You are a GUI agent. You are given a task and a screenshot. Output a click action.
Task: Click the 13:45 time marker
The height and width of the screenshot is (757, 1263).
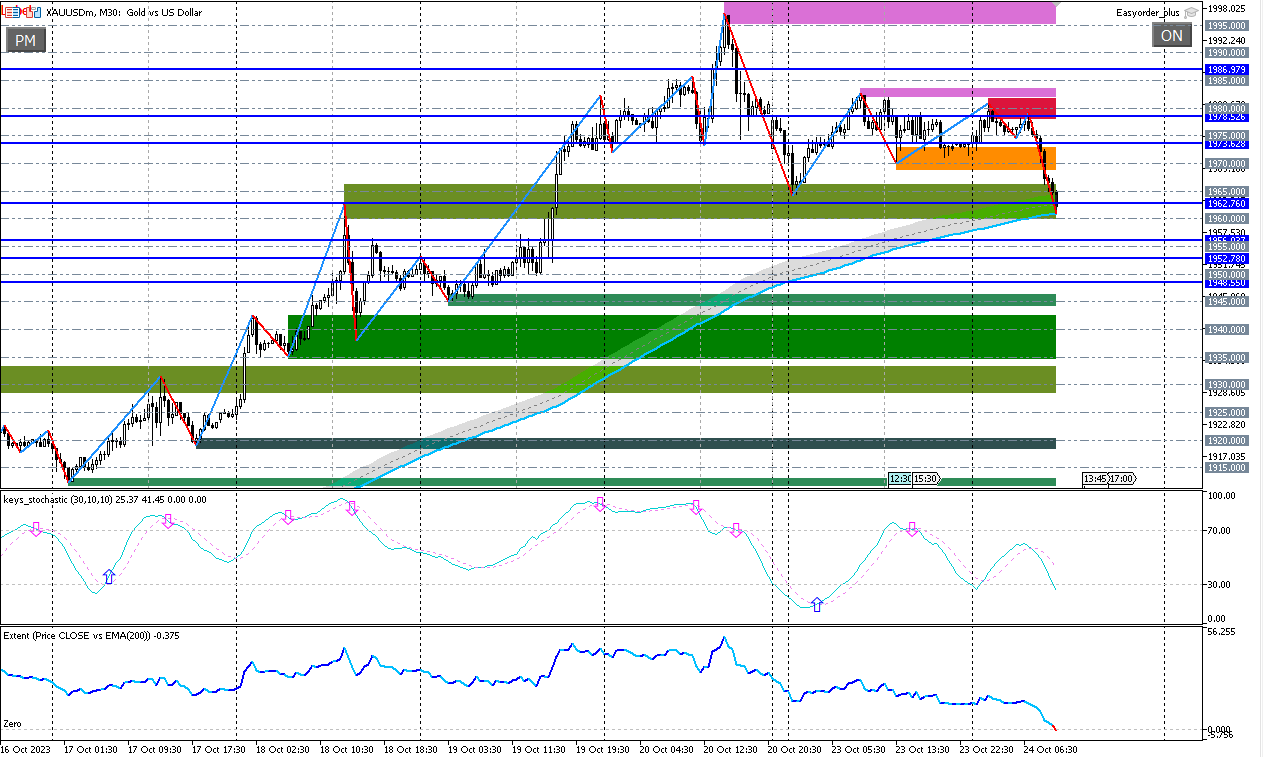(x=1095, y=480)
